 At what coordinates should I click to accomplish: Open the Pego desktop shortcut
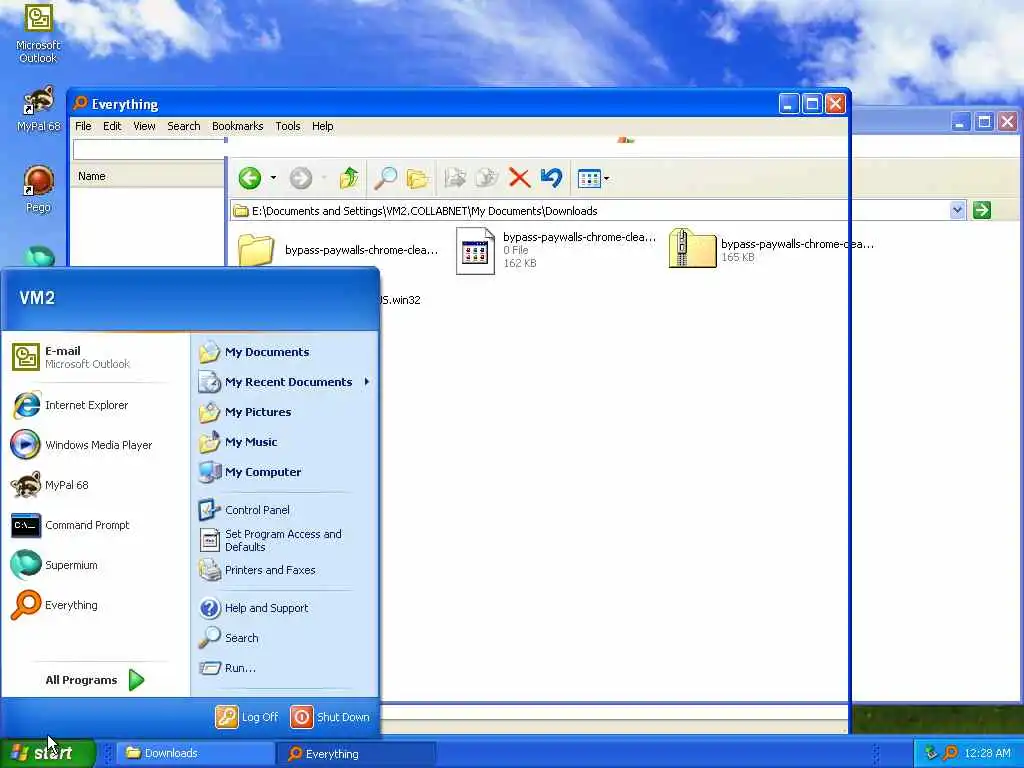39,189
